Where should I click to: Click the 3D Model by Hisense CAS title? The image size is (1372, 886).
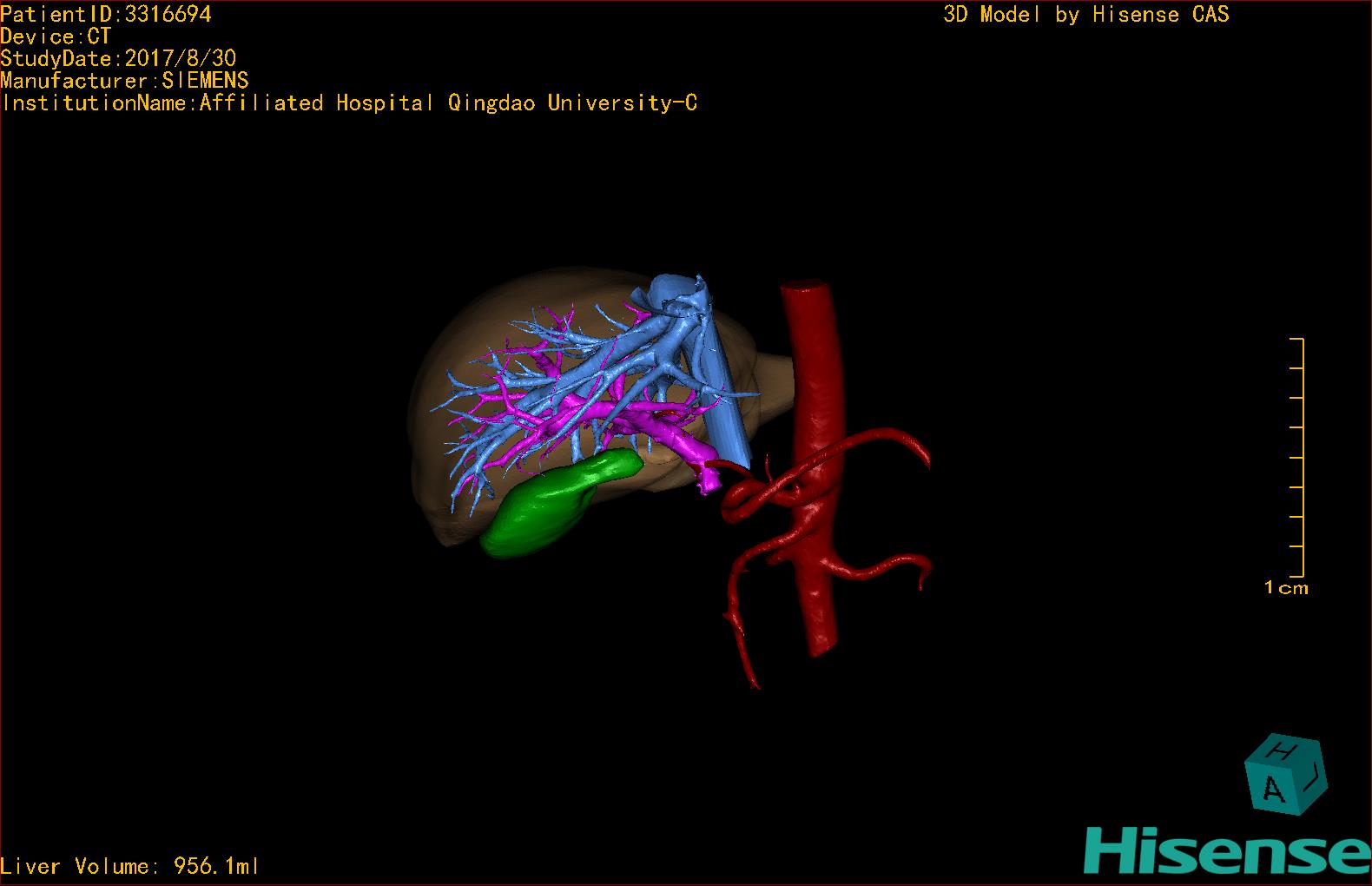coord(1085,14)
